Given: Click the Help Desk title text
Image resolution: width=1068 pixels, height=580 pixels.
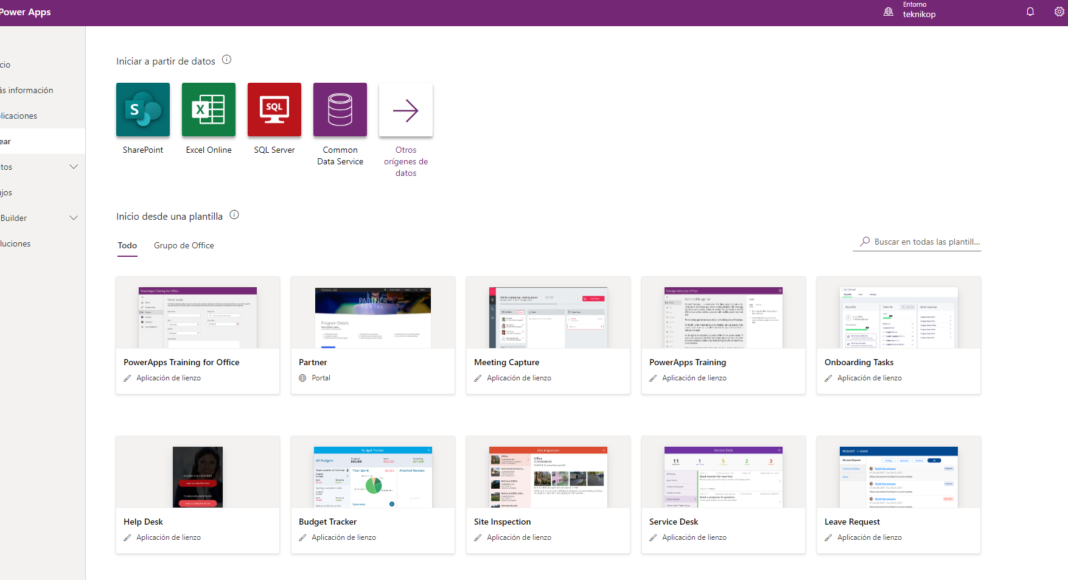Looking at the screenshot, I should point(143,521).
